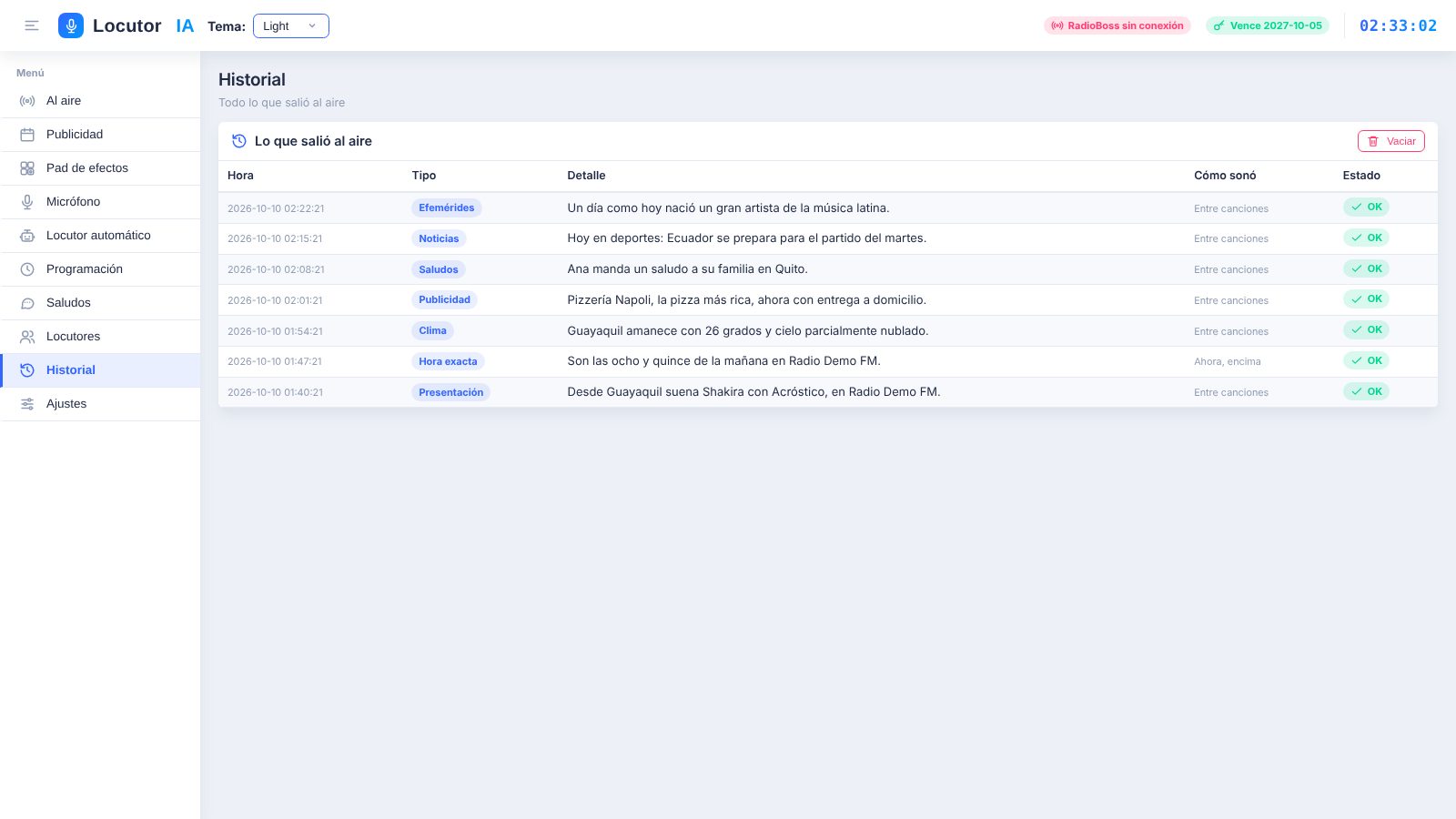Click the history icon beside Lo que salió al aire
Image resolution: width=1456 pixels, height=819 pixels.
pos(239,141)
